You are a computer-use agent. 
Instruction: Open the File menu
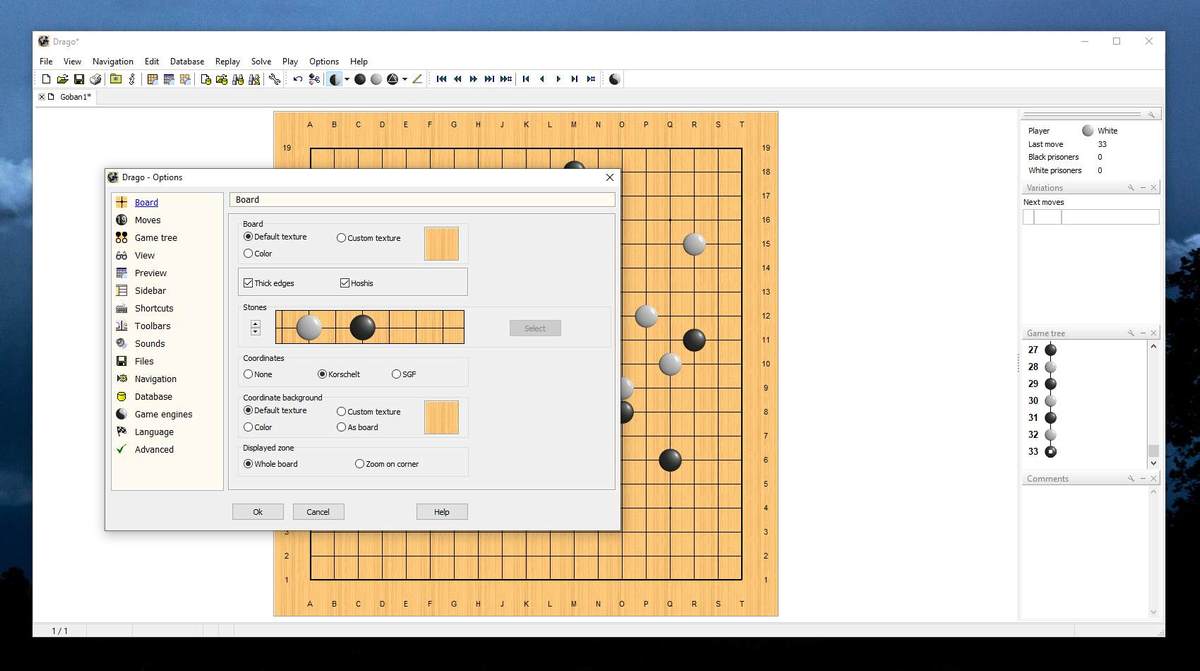tap(46, 61)
